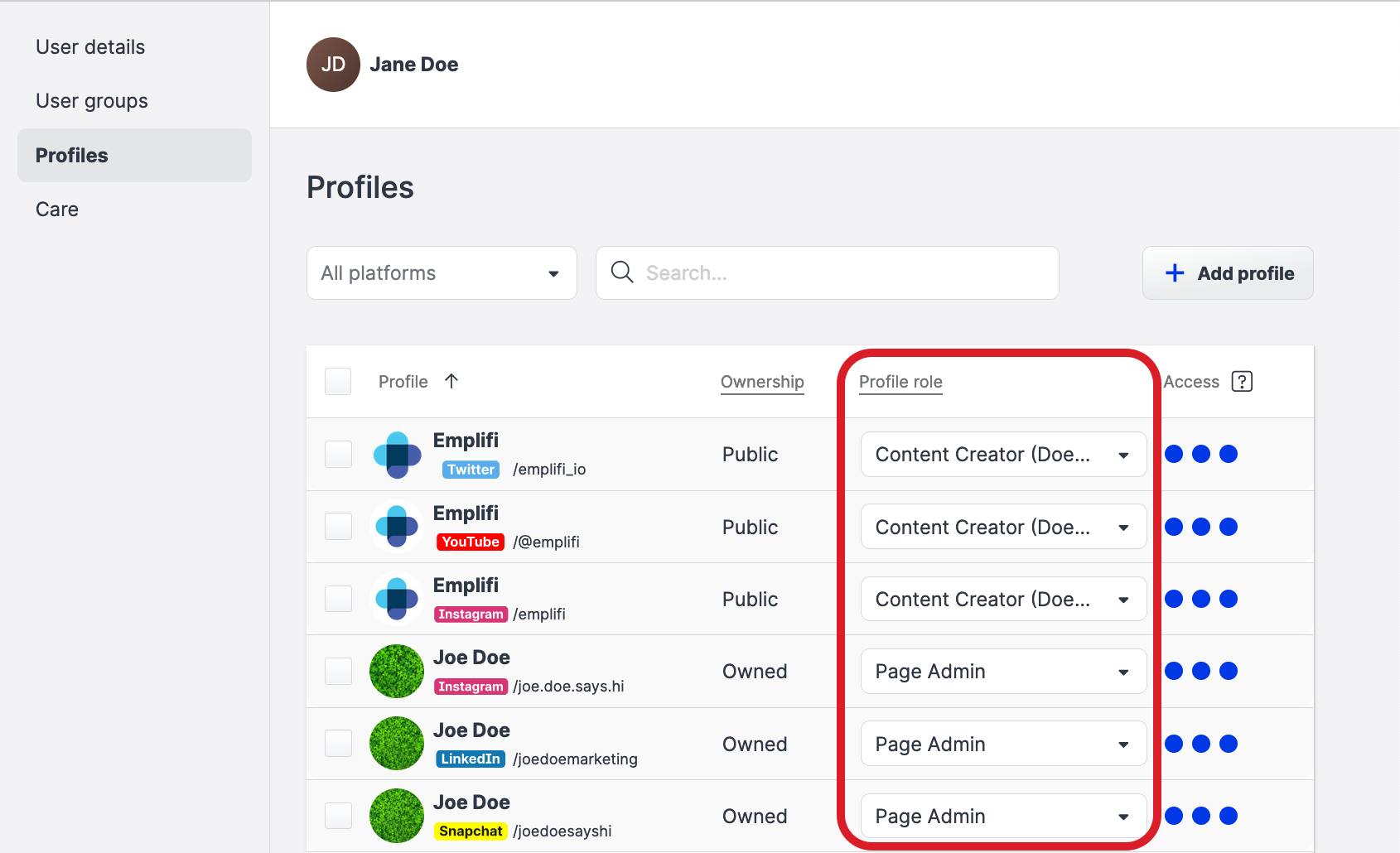This screenshot has height=853, width=1400.
Task: Select the Joe Doe LinkedIn row checkbox
Action: [x=338, y=744]
